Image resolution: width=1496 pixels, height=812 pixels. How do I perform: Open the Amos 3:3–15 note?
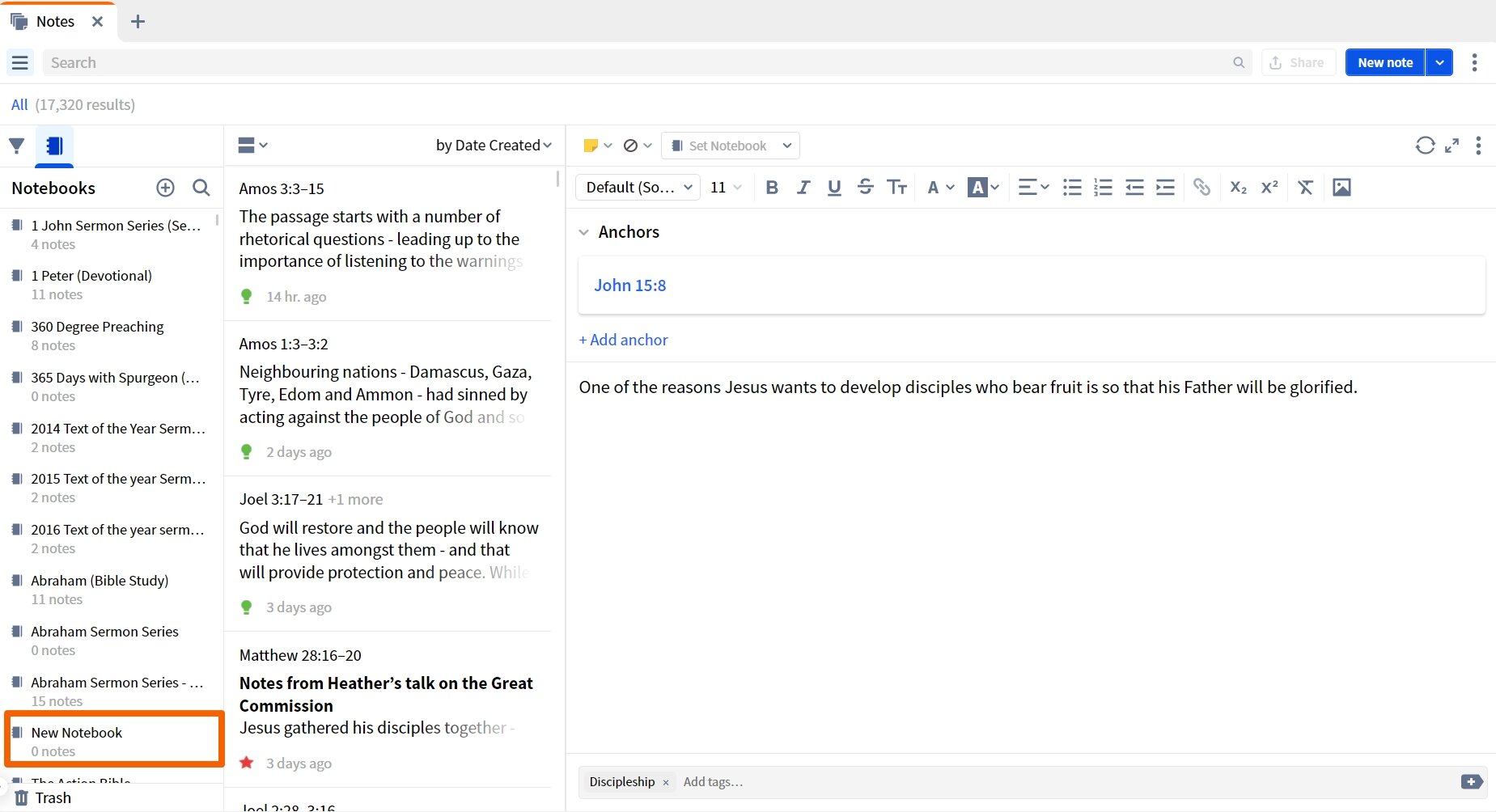(388, 243)
